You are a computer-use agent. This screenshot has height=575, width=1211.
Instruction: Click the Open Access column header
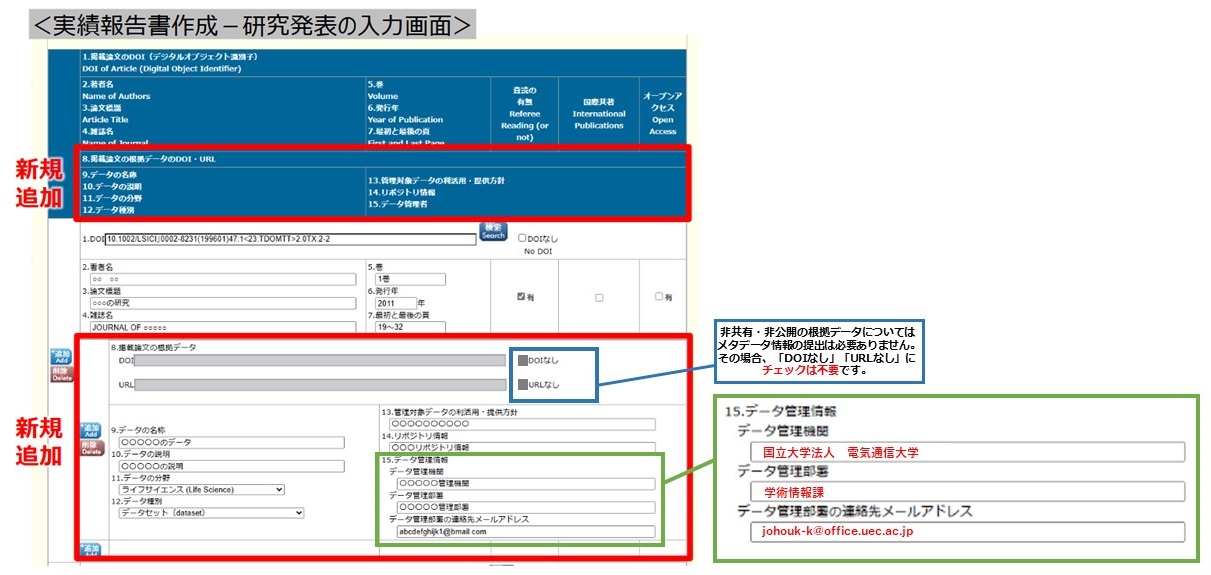pos(662,113)
